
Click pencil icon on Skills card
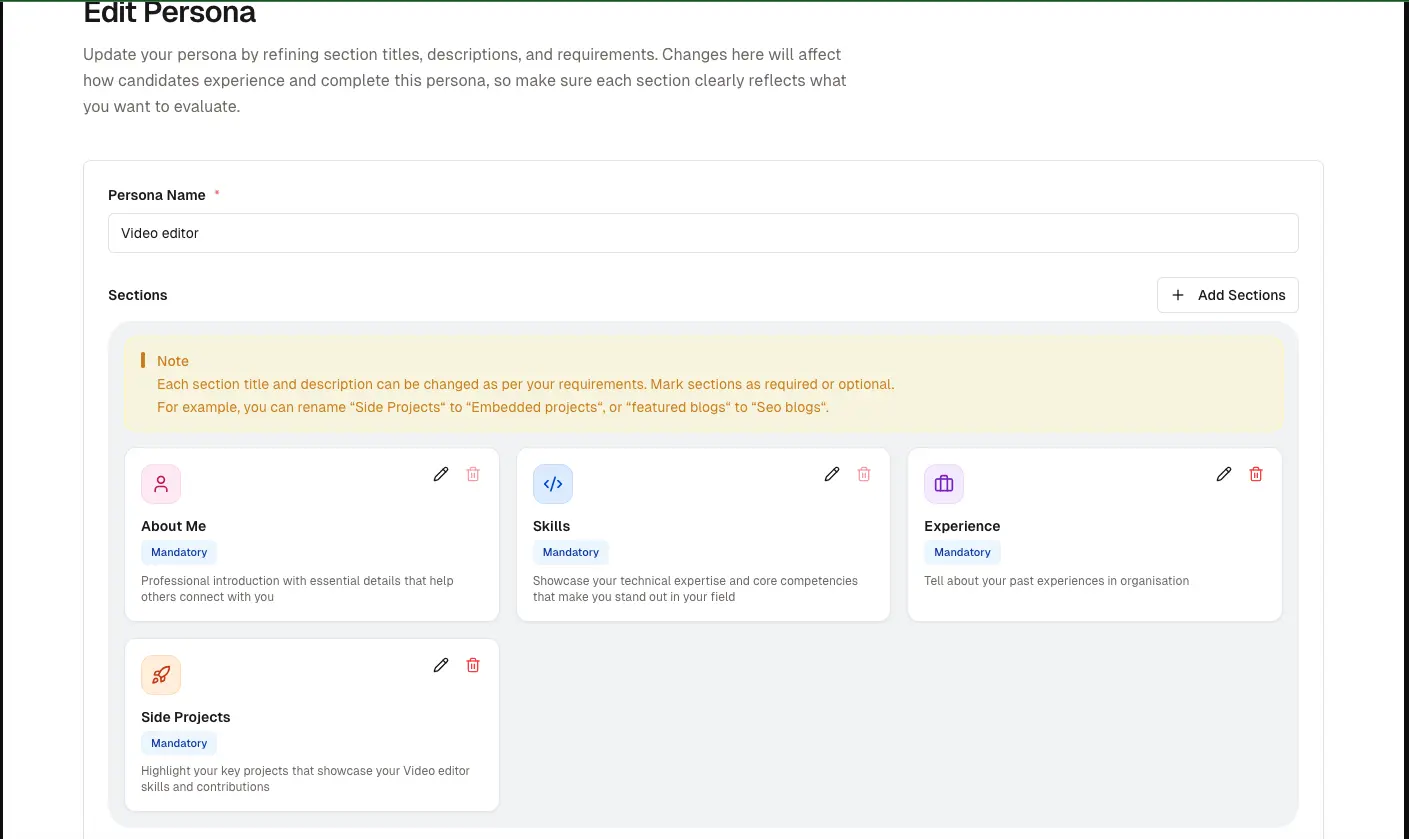[831, 474]
